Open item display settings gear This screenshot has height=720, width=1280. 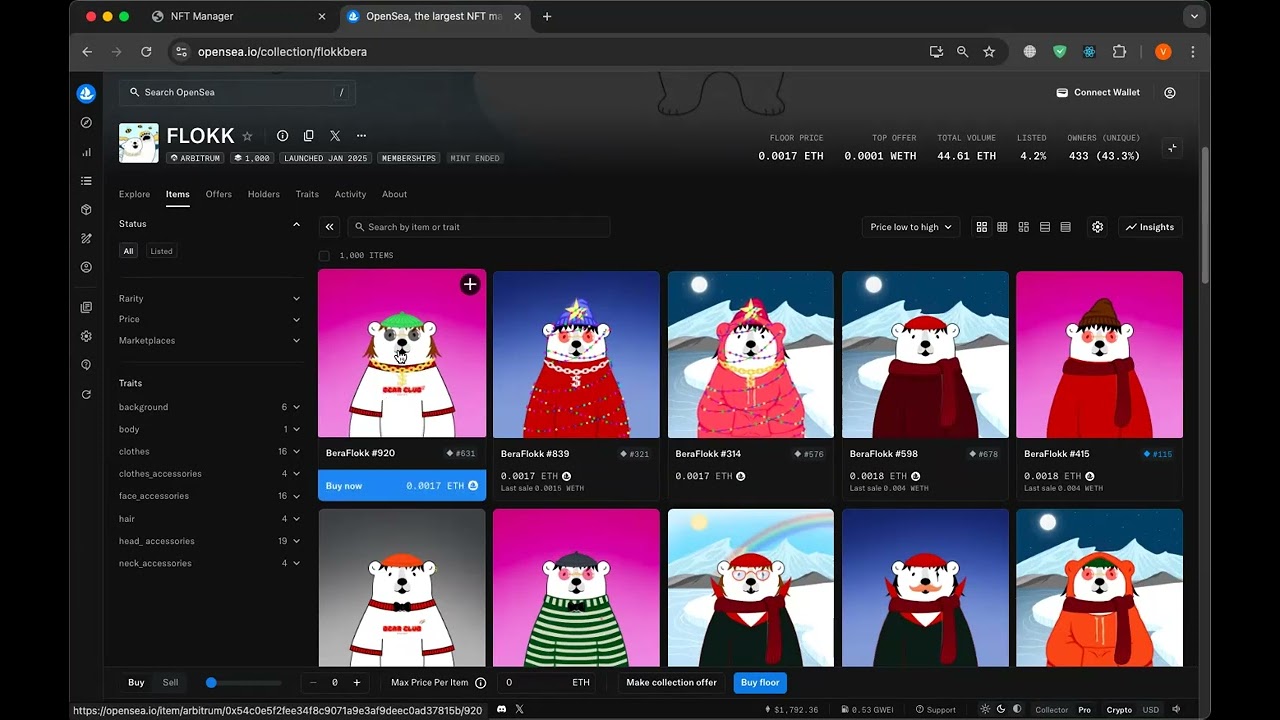(x=1097, y=227)
